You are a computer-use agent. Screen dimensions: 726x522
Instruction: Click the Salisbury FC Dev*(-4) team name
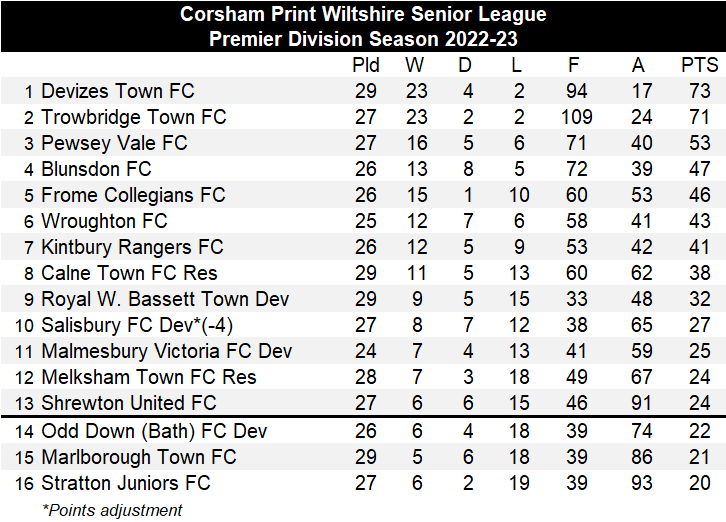click(x=136, y=325)
